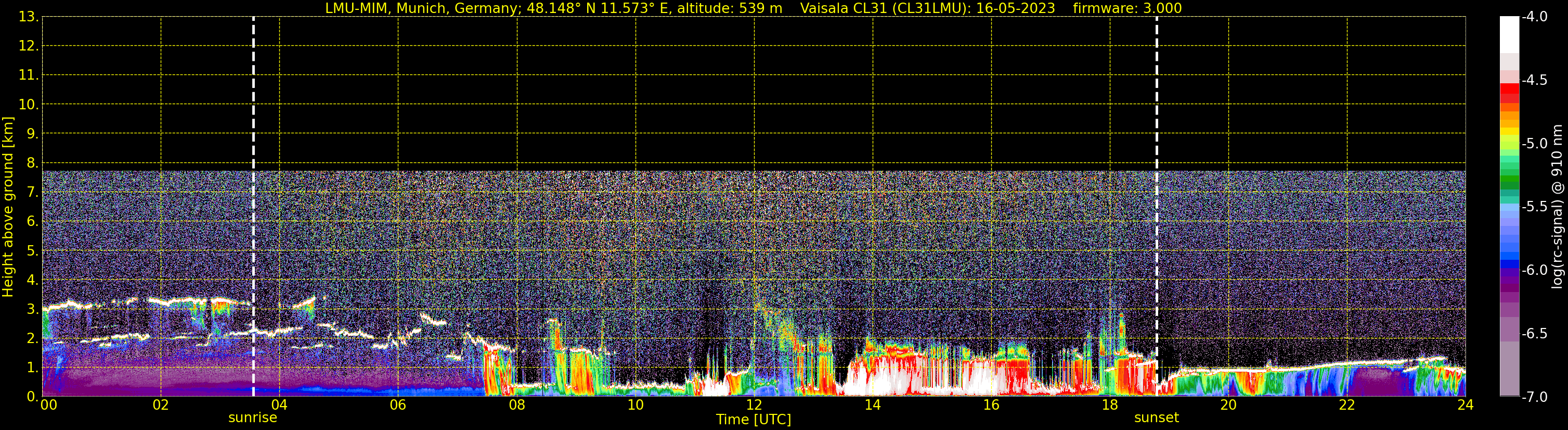Click the '10.' tick on the height axis
This screenshot has height=430, width=1568.
coord(28,104)
